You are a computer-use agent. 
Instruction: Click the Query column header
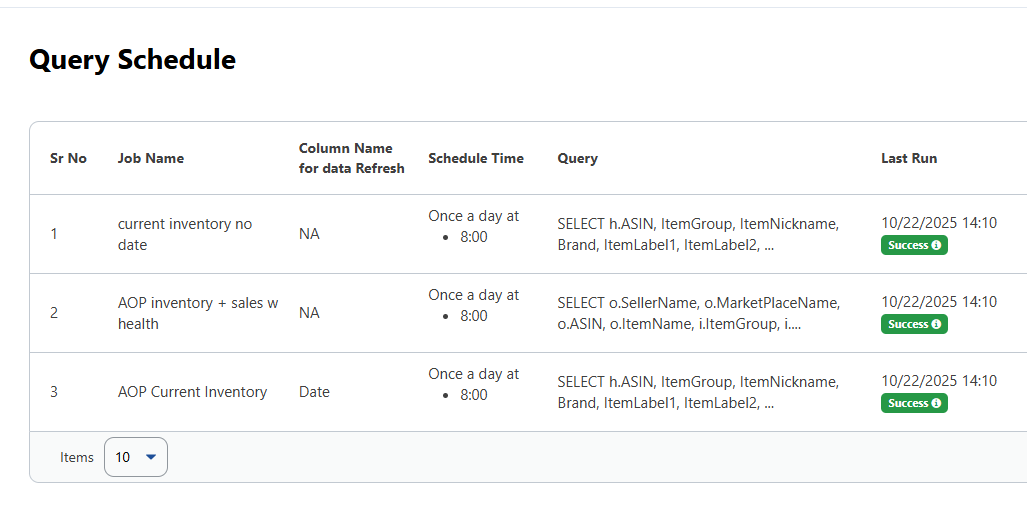tap(577, 158)
